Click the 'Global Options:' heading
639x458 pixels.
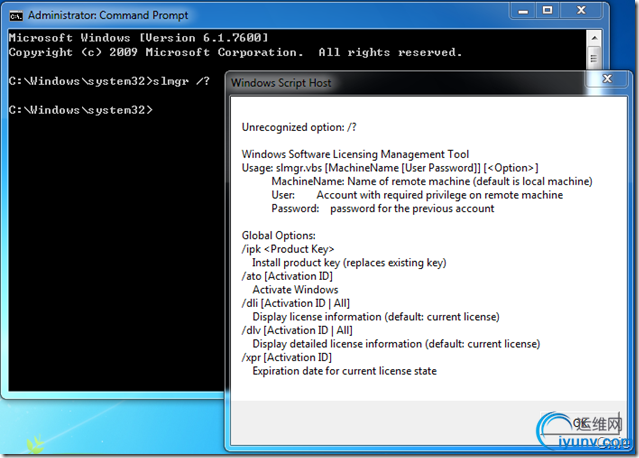(x=279, y=236)
